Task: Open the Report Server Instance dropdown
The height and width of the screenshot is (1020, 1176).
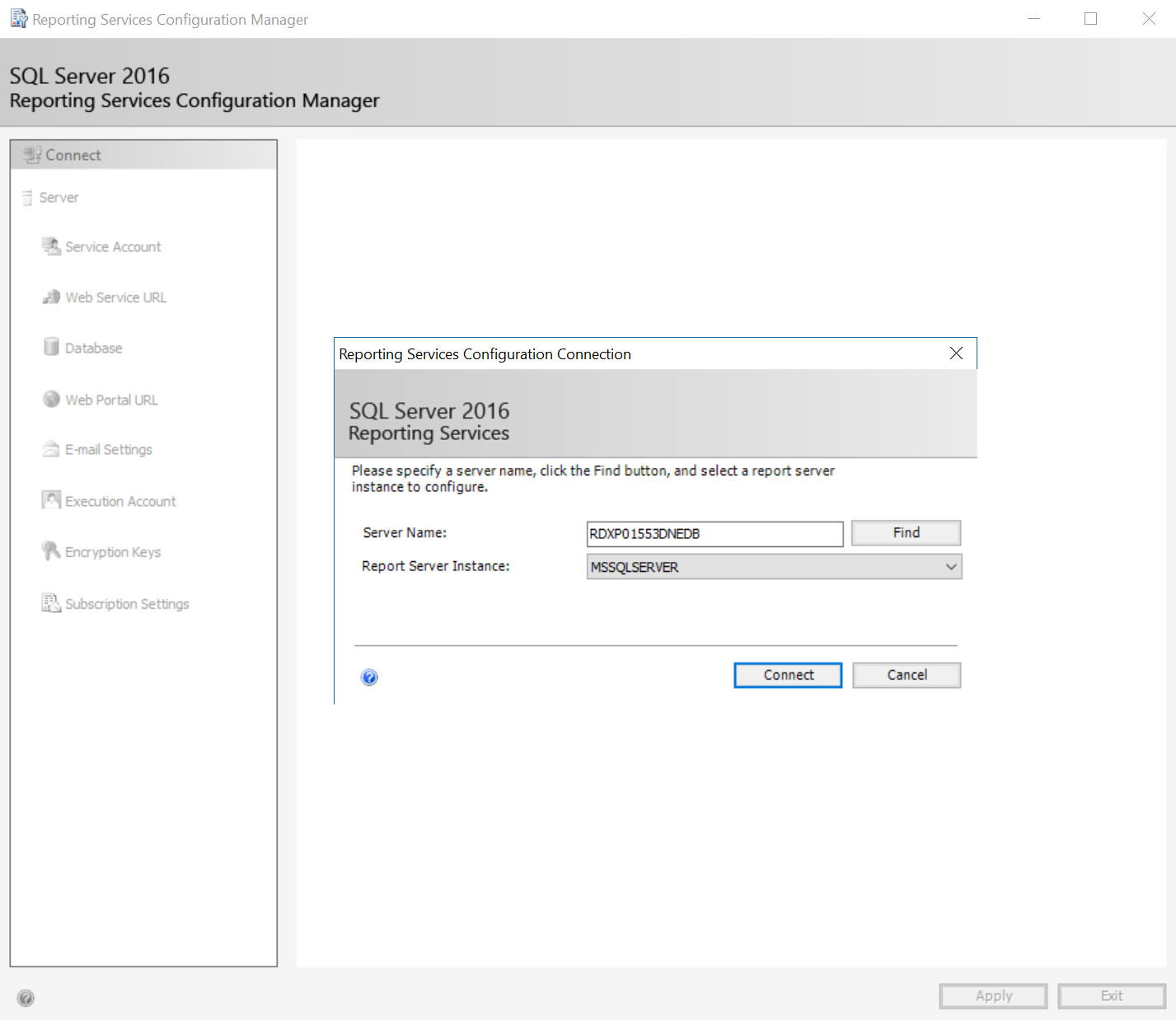Action: (x=951, y=566)
